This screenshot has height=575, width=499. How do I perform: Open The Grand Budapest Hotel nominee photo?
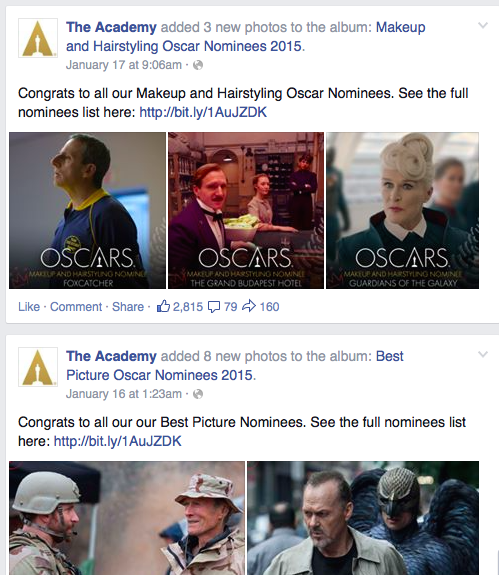[246, 210]
